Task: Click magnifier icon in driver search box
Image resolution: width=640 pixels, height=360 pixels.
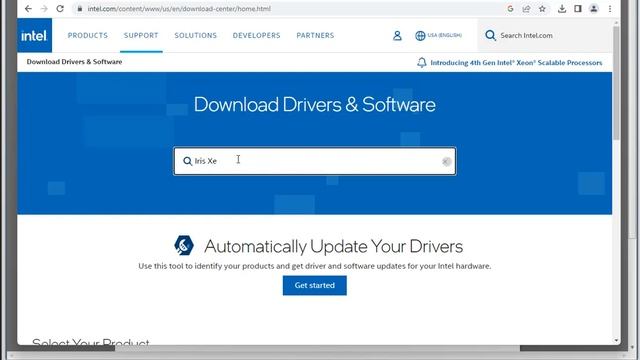Action: tap(187, 161)
